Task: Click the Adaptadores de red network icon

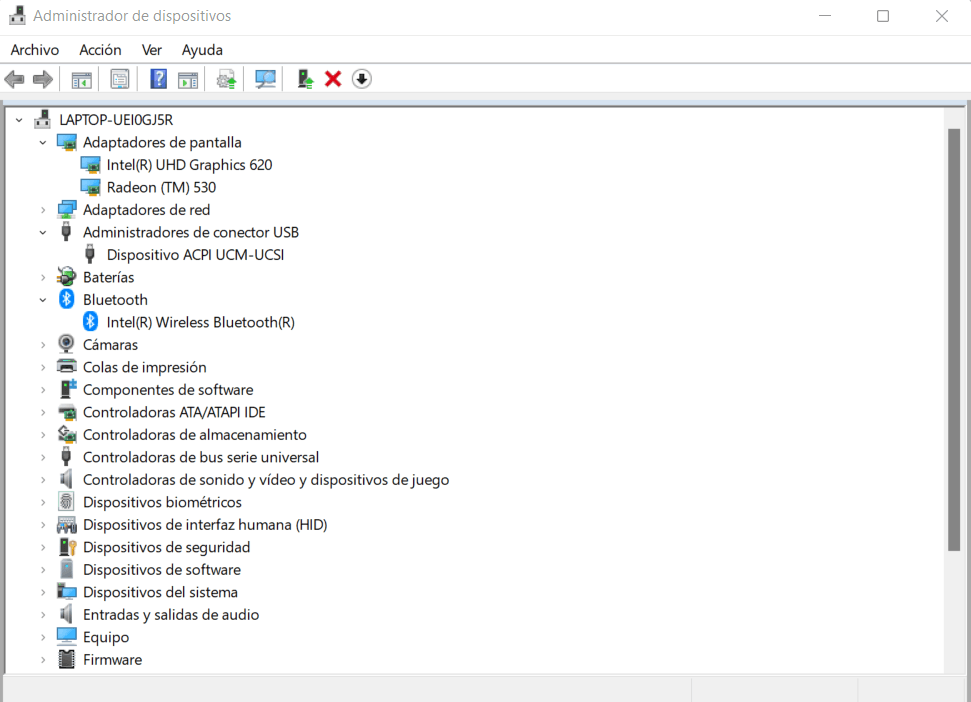Action: click(x=66, y=209)
